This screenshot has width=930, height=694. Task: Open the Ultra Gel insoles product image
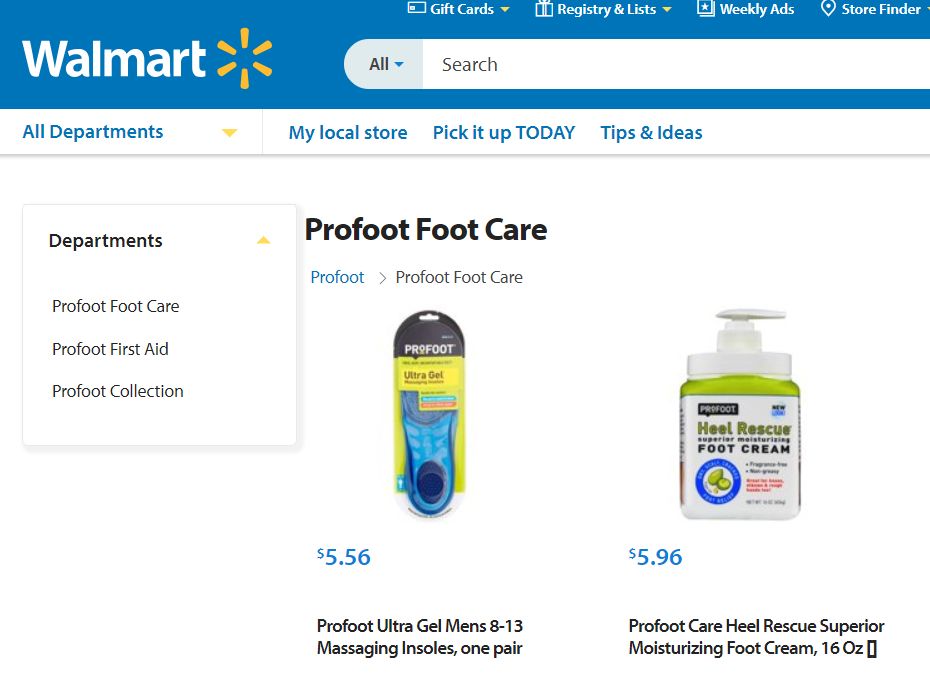click(x=429, y=415)
